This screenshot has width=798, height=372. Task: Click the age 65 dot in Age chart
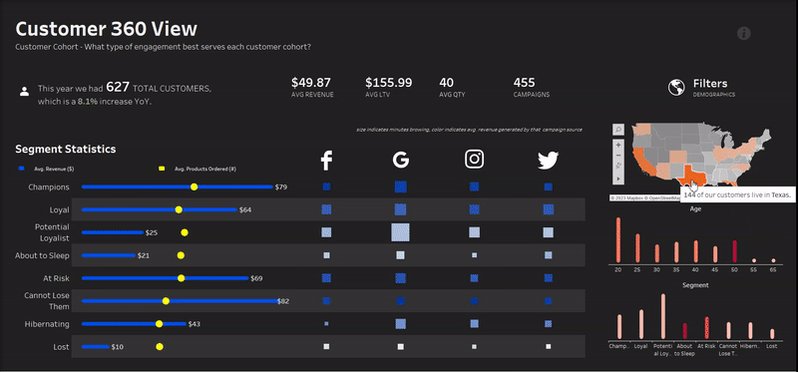pyautogui.click(x=773, y=260)
